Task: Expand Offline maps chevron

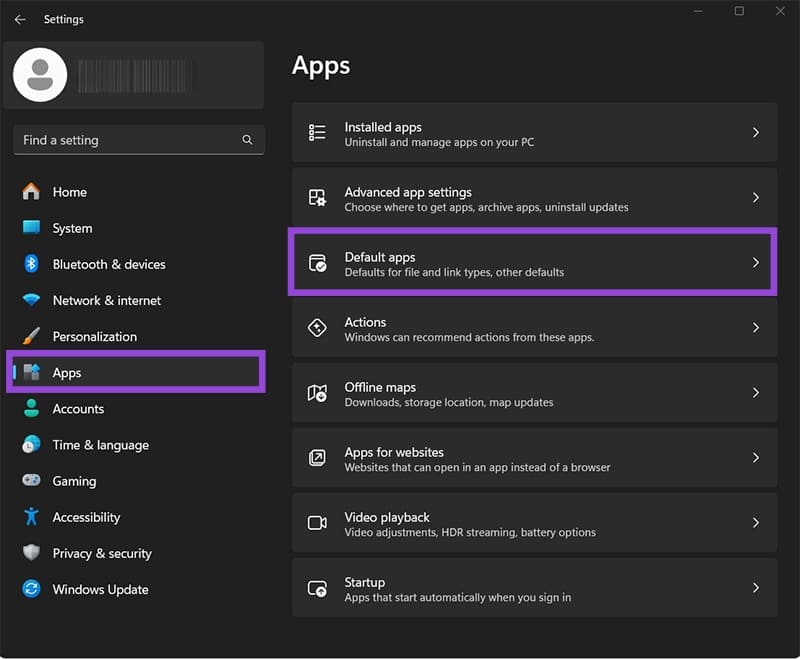Action: pyautogui.click(x=756, y=393)
